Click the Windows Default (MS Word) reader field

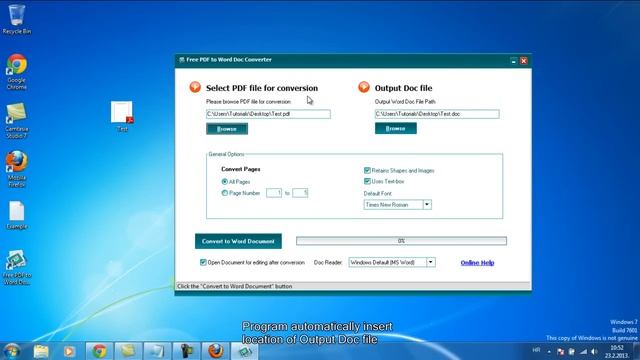click(x=387, y=262)
